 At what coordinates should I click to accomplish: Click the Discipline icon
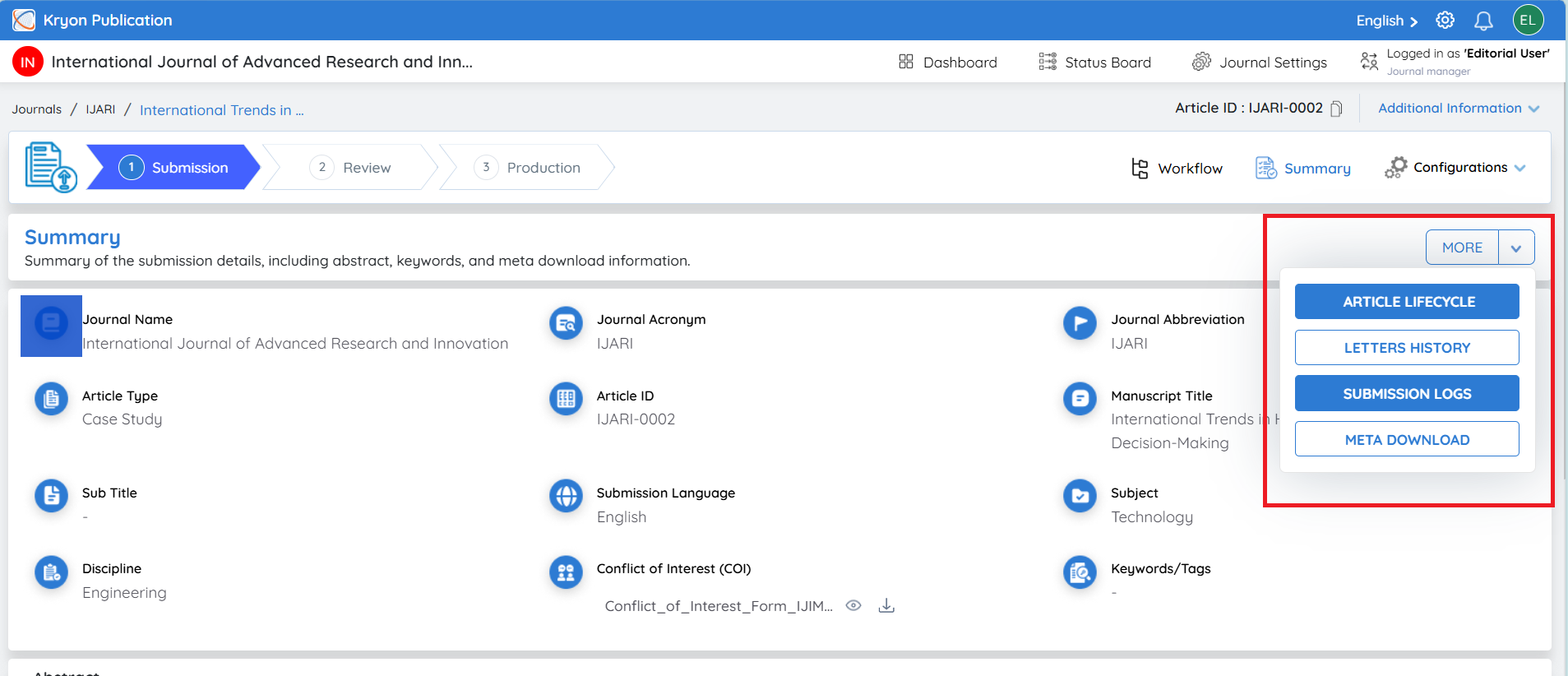point(51,572)
